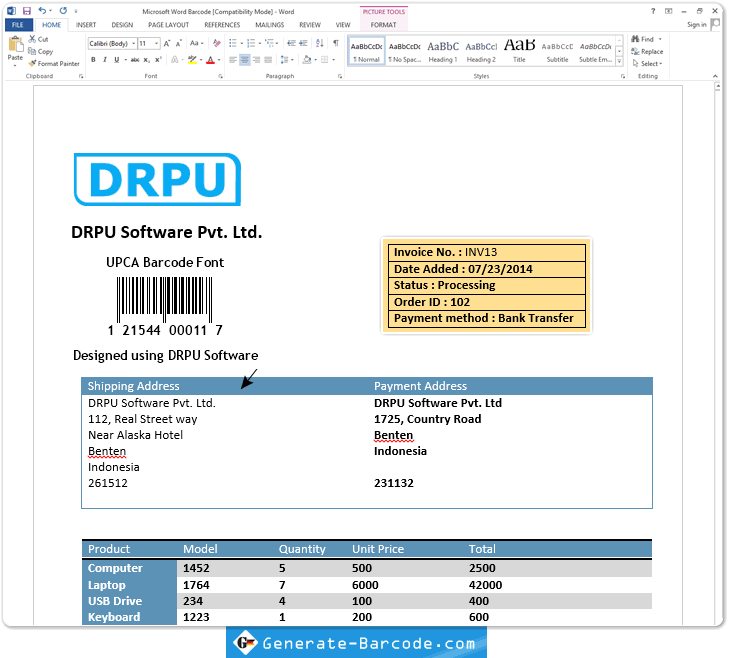Image resolution: width=729 pixels, height=658 pixels.
Task: Open the font name dropdown
Action: coord(133,43)
